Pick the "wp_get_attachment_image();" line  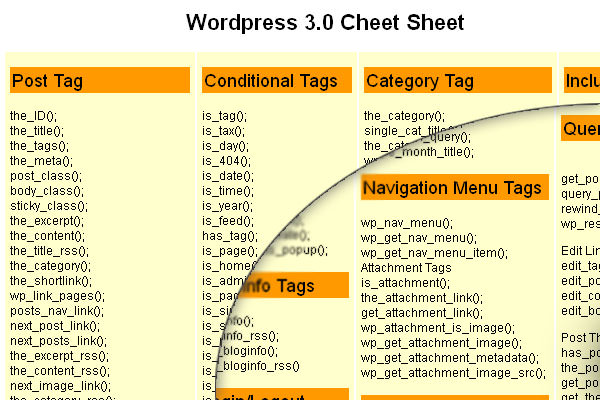pos(441,343)
